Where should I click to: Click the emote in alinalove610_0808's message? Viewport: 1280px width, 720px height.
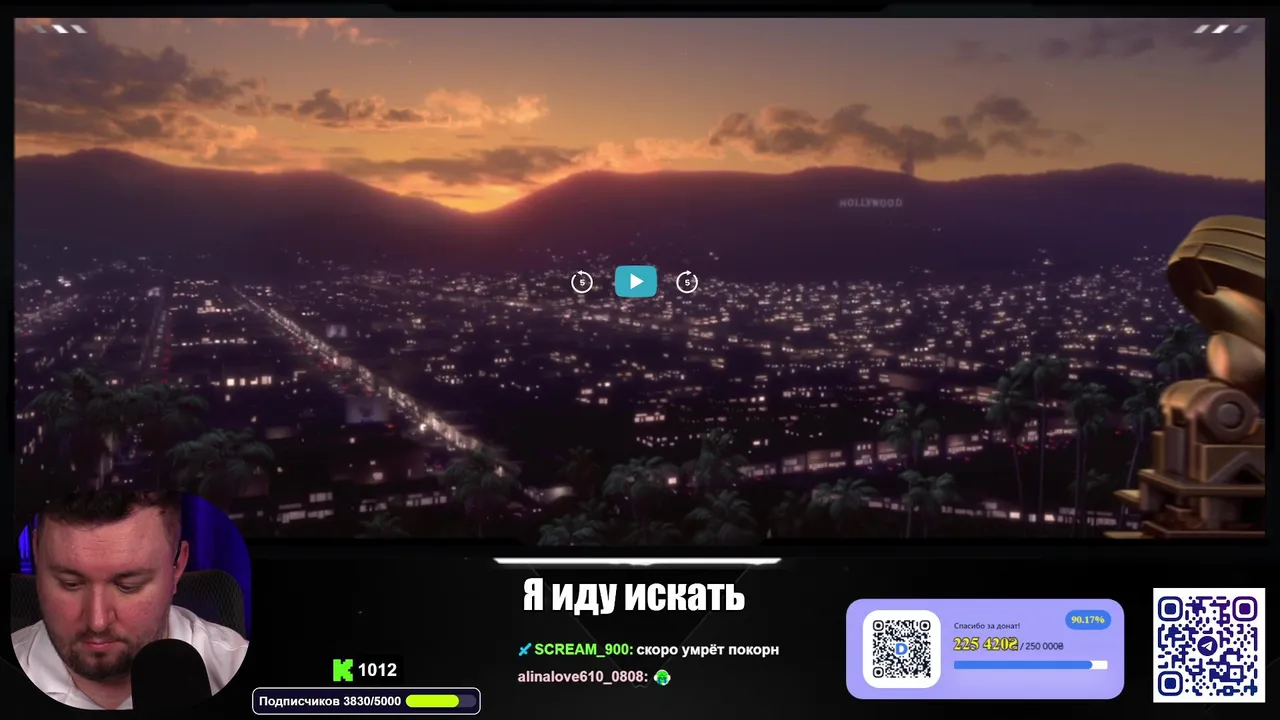tap(661, 677)
